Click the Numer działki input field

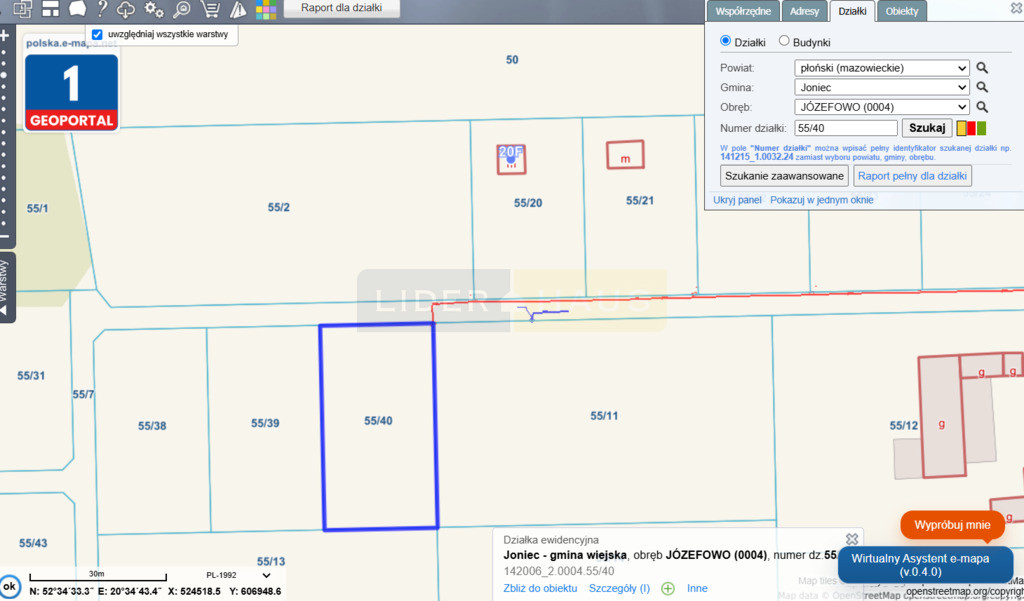pyautogui.click(x=846, y=128)
